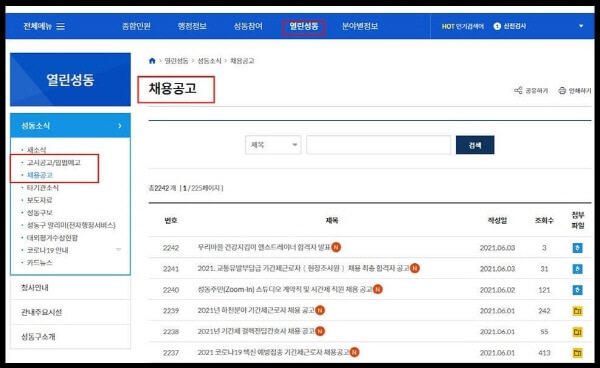
Task: Download attachment for post 2242
Action: pos(577,248)
